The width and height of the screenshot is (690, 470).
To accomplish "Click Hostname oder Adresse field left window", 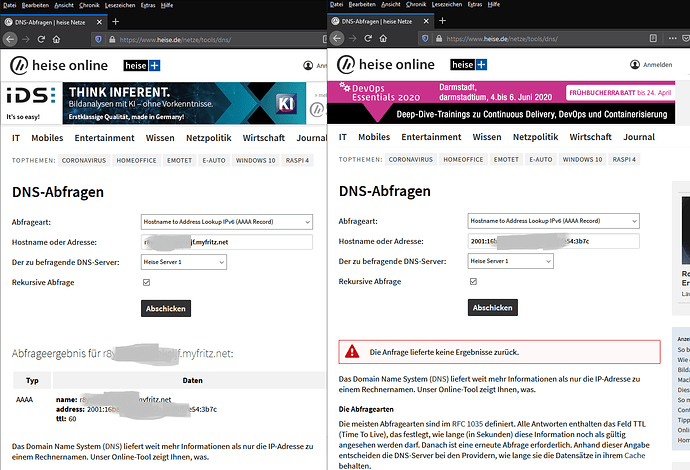I will (x=227, y=242).
